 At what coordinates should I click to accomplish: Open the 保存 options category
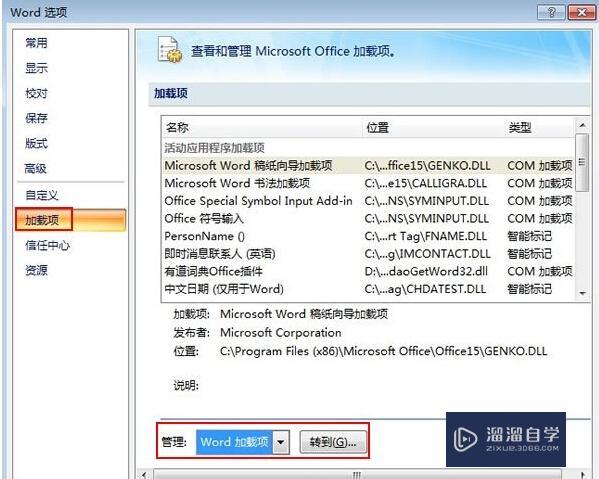pyautogui.click(x=36, y=118)
